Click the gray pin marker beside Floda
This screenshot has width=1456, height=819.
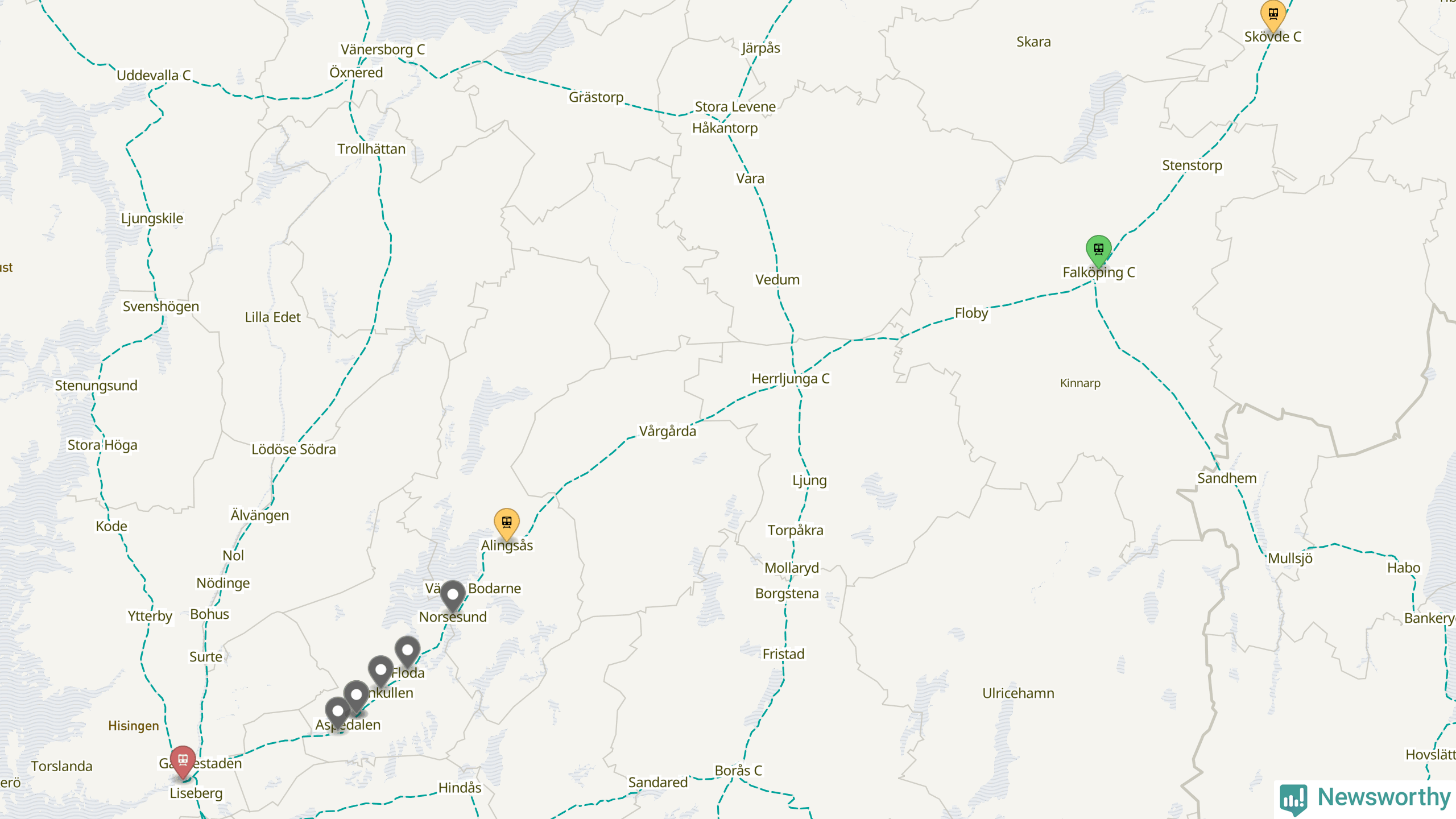[x=407, y=652]
